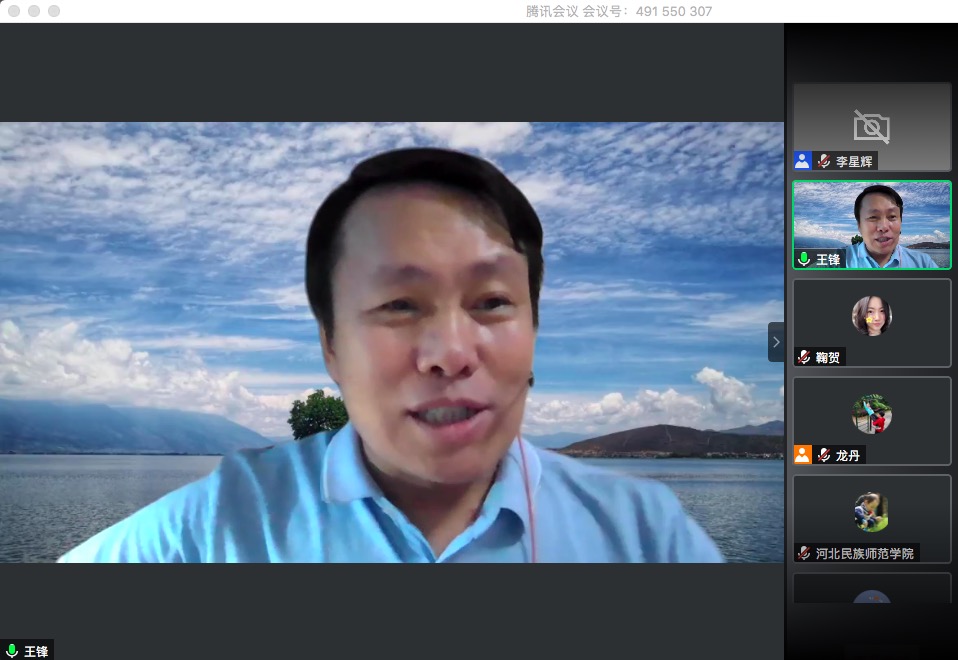This screenshot has width=958, height=660.
Task: Click 鞠贺's round profile avatar
Action: click(871, 315)
